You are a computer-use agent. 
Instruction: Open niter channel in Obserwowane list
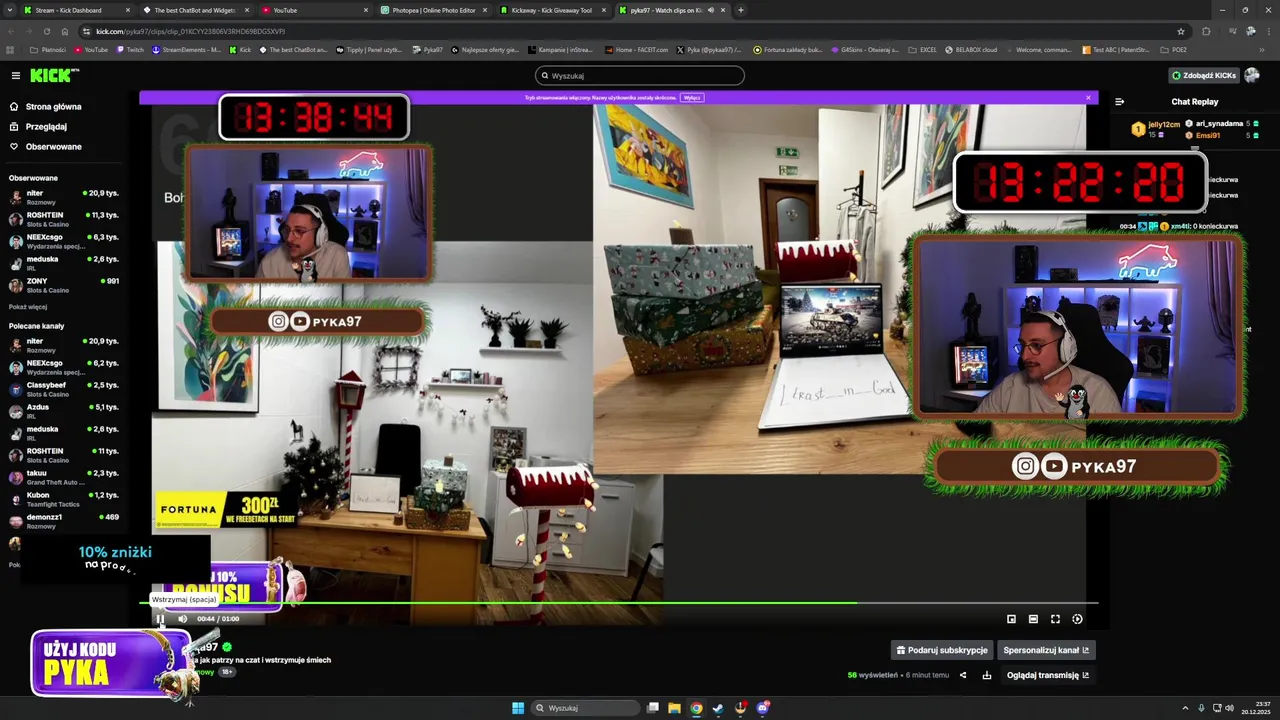[x=64, y=197]
